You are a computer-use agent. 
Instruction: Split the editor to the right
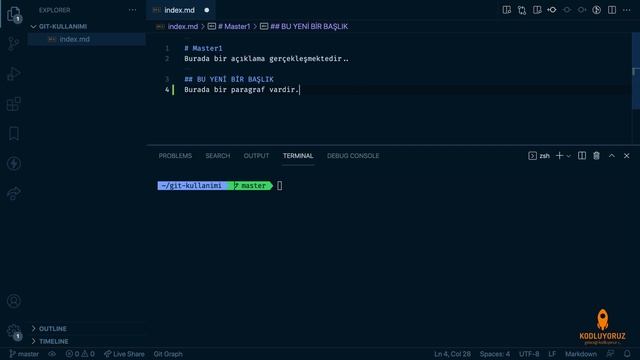click(612, 10)
